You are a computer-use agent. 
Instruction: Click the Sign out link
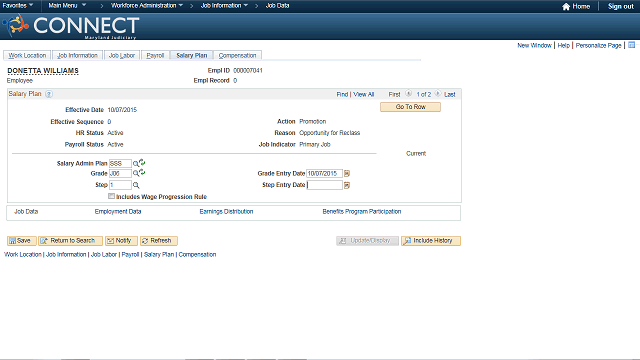[x=620, y=6]
